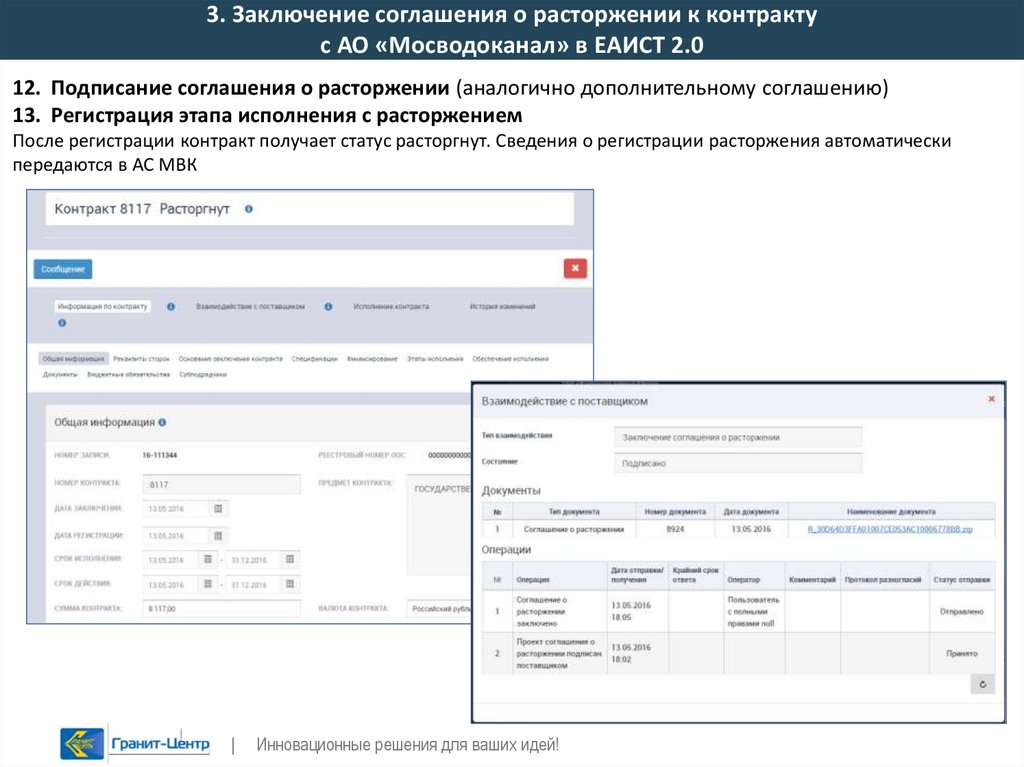Screen dimensions: 1024x767
Task: Open the Субподрядчики sub-tab
Action: coord(203,374)
